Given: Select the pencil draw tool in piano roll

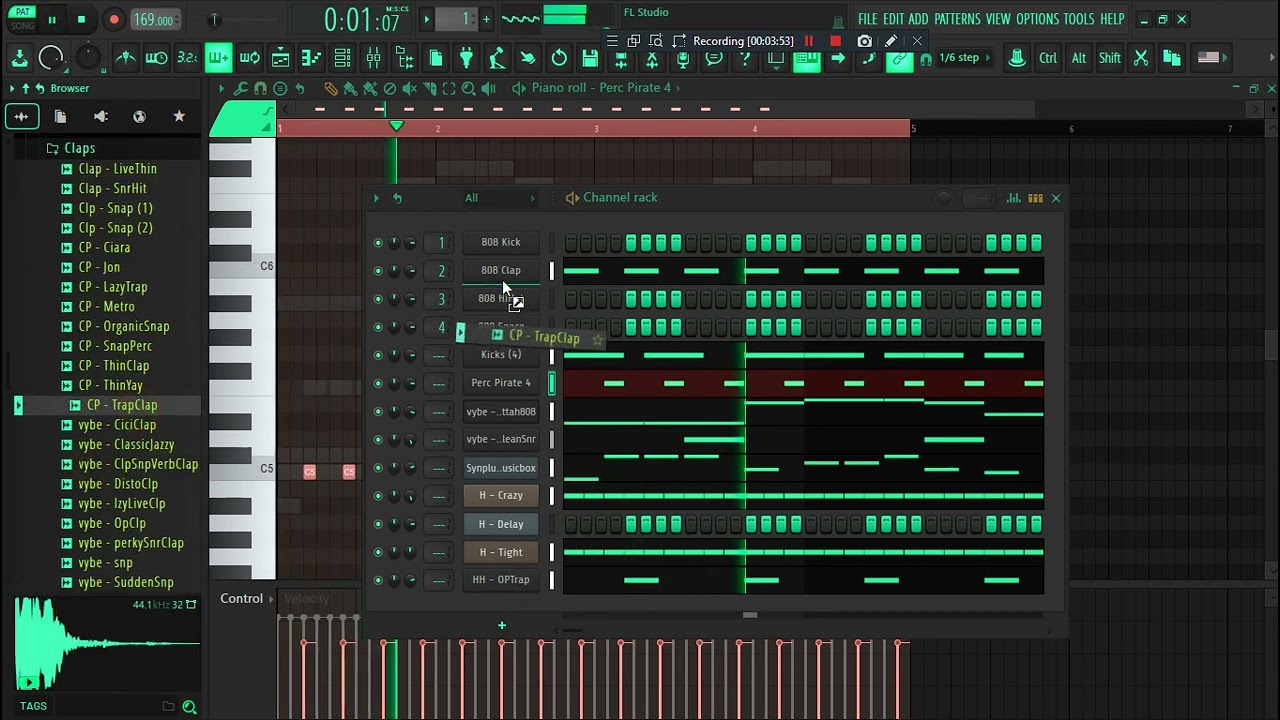Looking at the screenshot, I should point(331,88).
